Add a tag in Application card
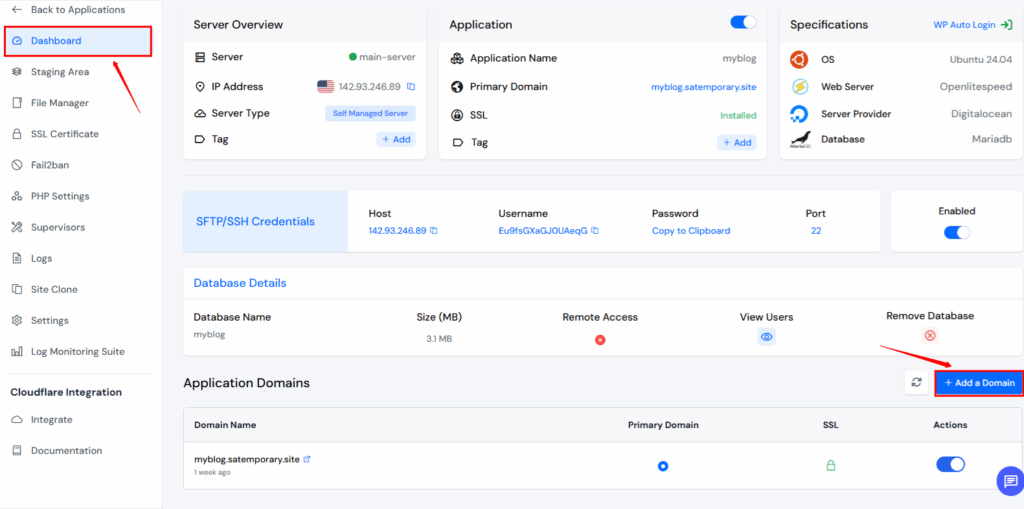1024x509 pixels. 737,142
